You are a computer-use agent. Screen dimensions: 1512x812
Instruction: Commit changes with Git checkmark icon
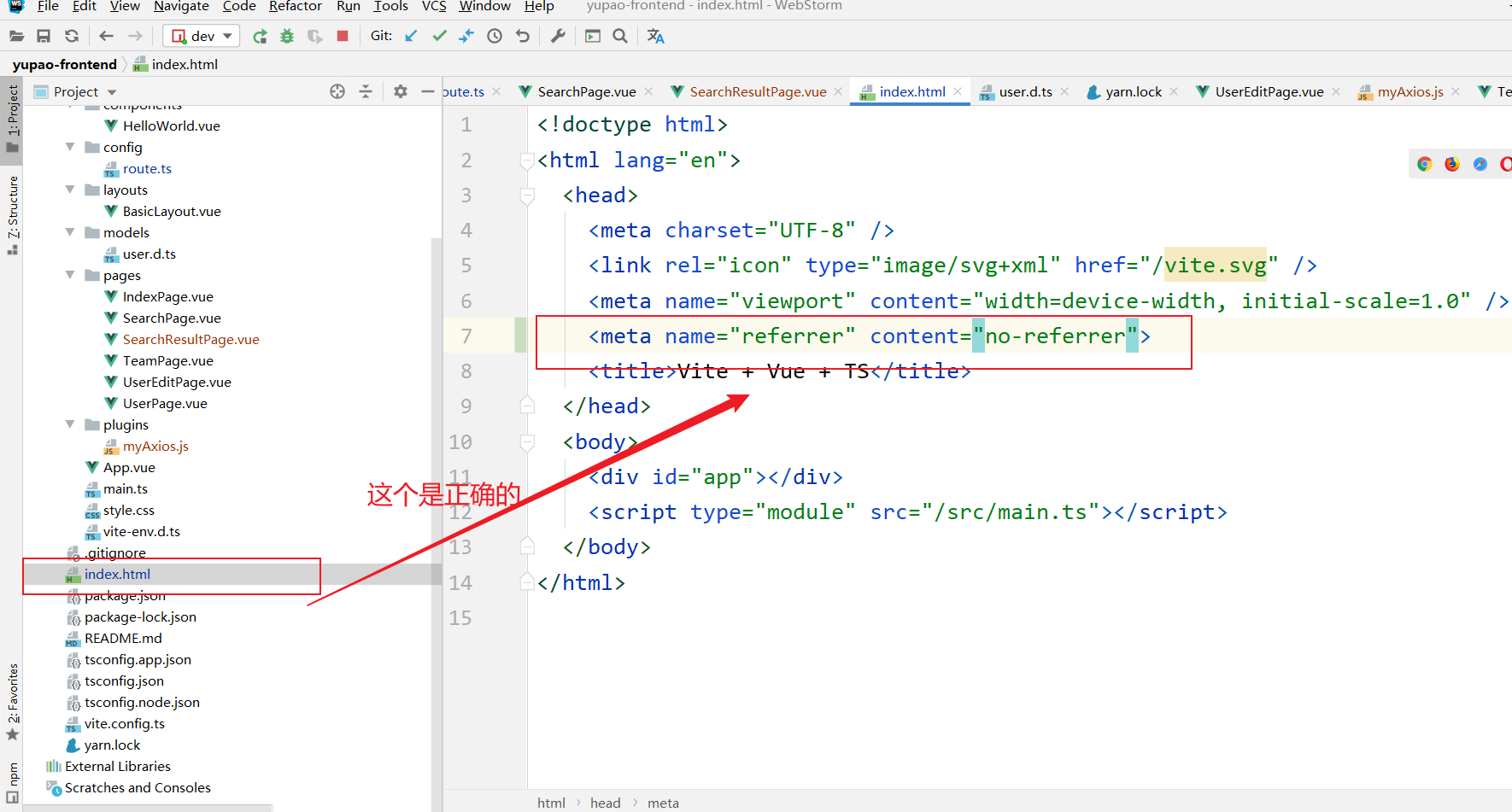(439, 36)
